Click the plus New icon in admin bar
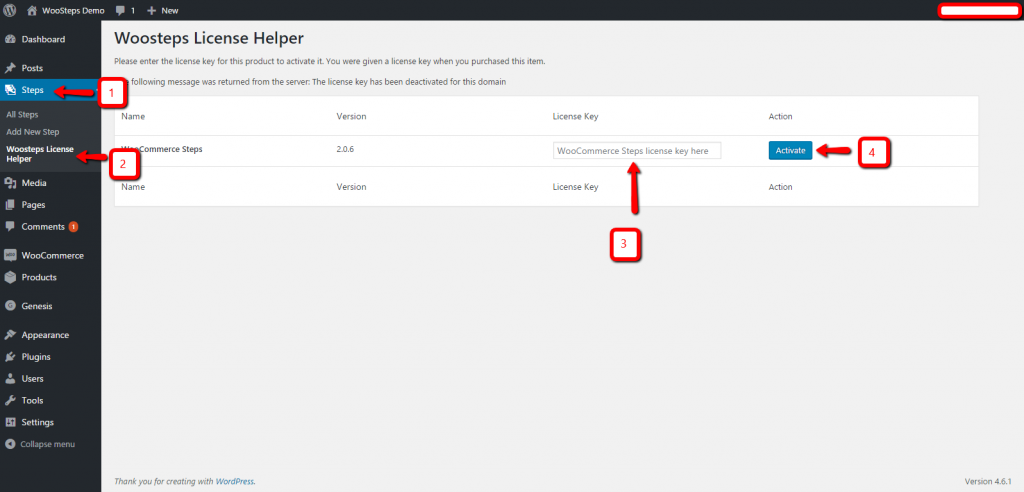Screen dimensions: 1024x492 tap(152, 10)
